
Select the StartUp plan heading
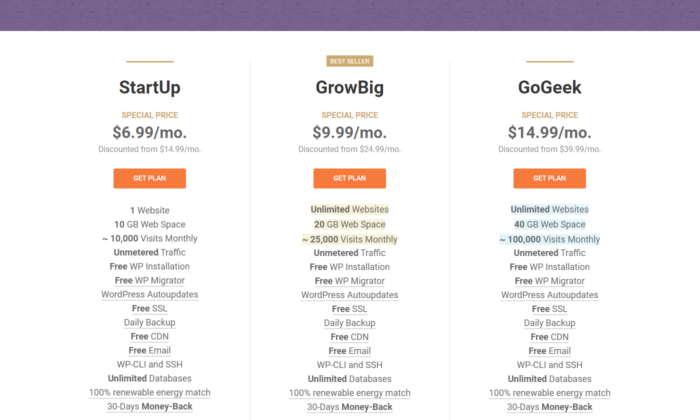[x=150, y=87]
